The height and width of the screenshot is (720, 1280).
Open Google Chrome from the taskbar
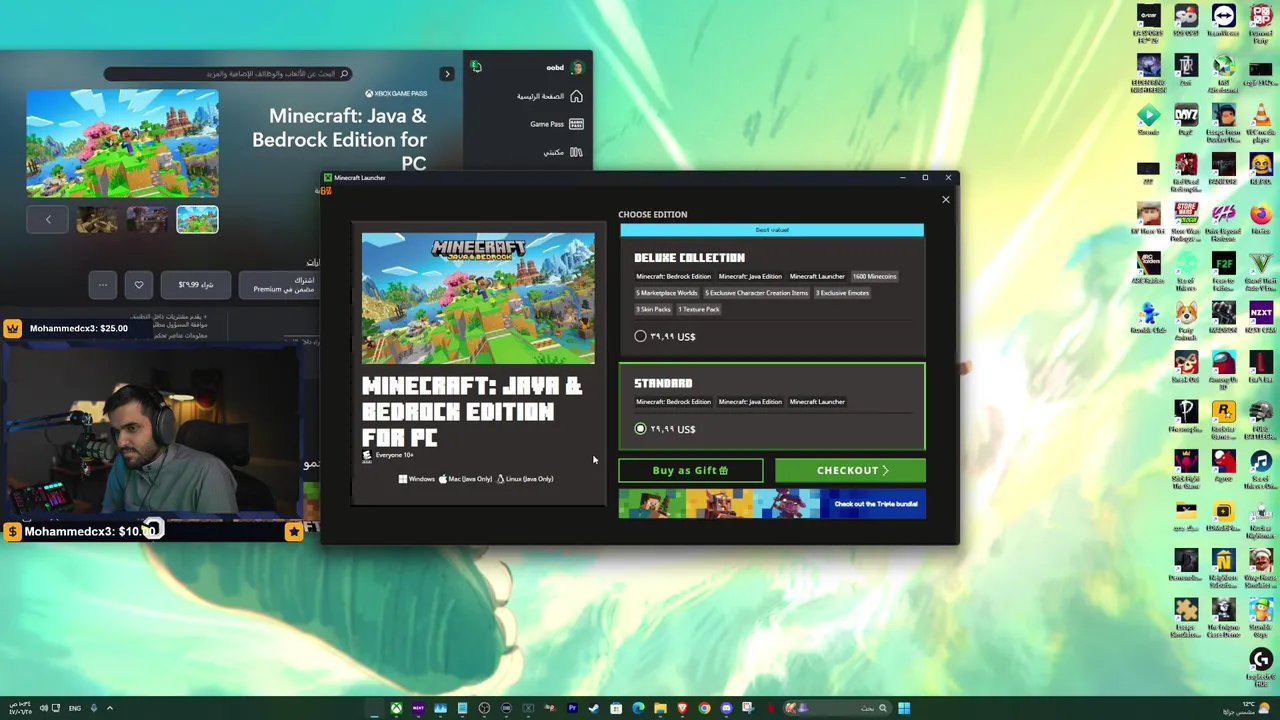pos(704,708)
